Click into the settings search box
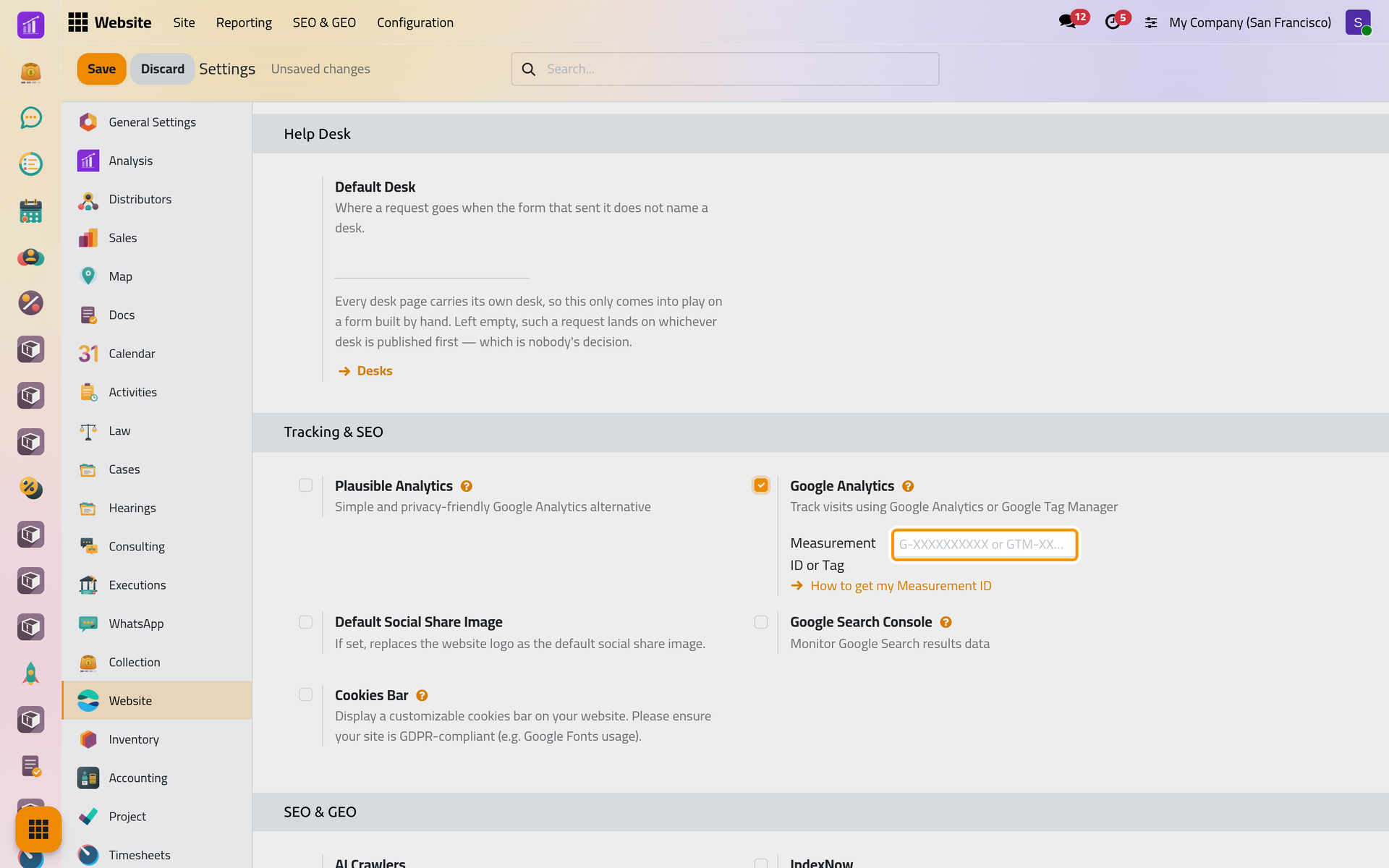Viewport: 1389px width, 868px height. click(726, 69)
